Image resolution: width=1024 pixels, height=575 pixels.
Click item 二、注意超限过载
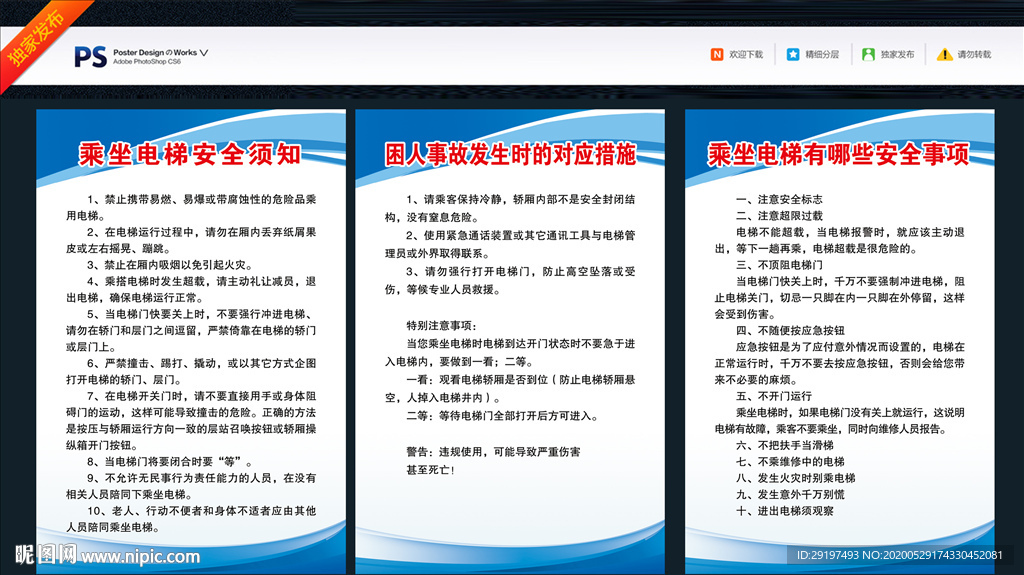(x=779, y=216)
